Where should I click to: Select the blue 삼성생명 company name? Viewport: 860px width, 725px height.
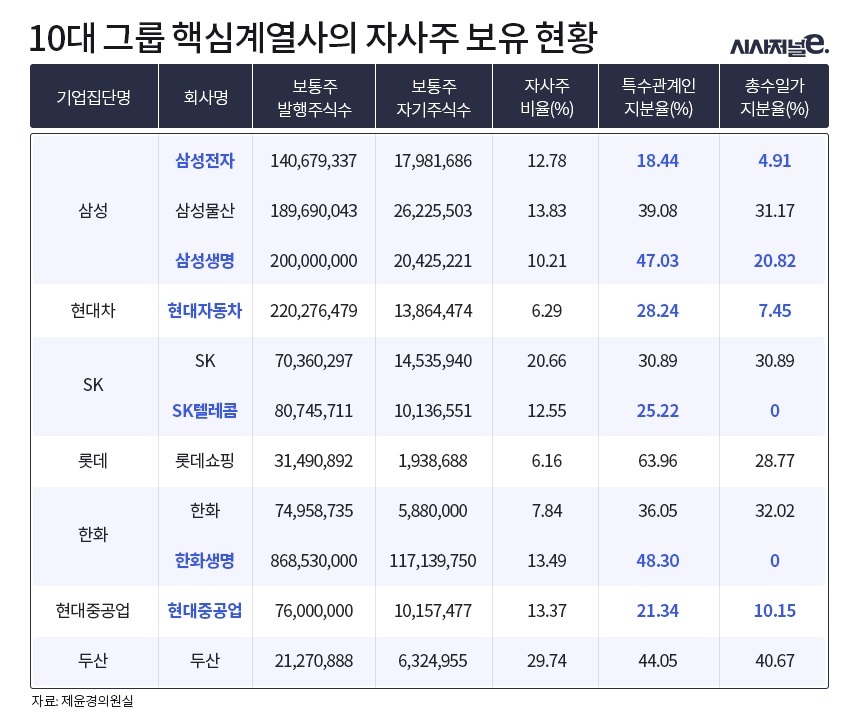click(205, 260)
